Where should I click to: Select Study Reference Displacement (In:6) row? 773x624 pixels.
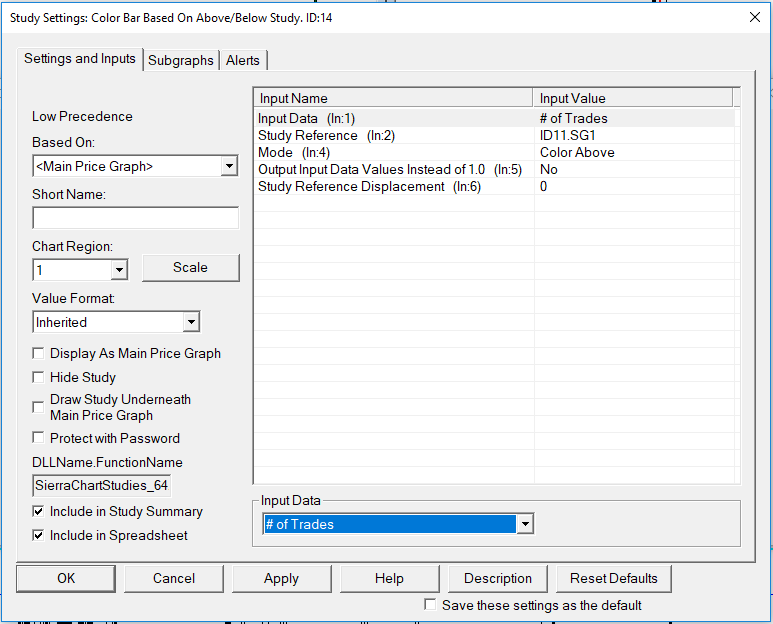pyautogui.click(x=494, y=186)
